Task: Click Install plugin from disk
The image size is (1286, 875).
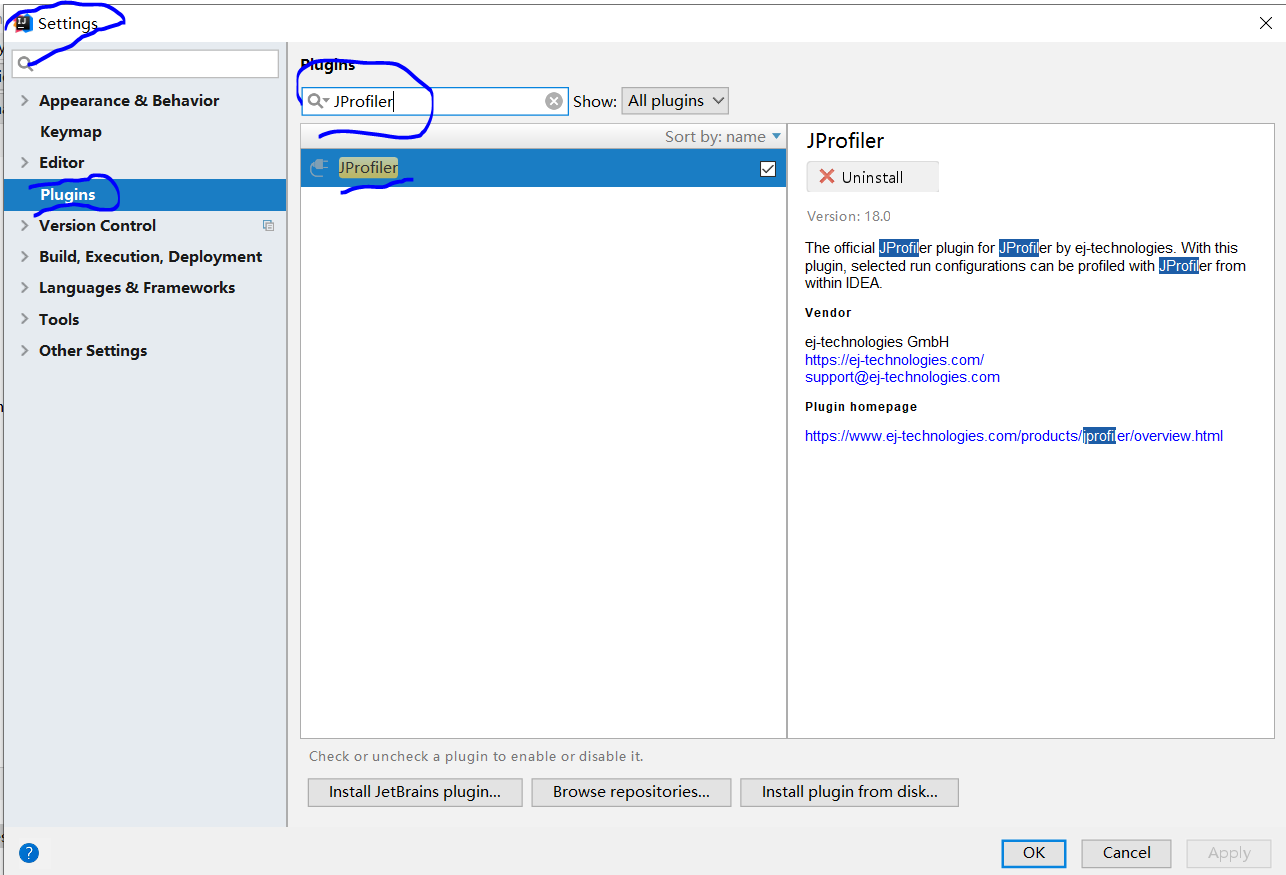Action: click(x=849, y=792)
